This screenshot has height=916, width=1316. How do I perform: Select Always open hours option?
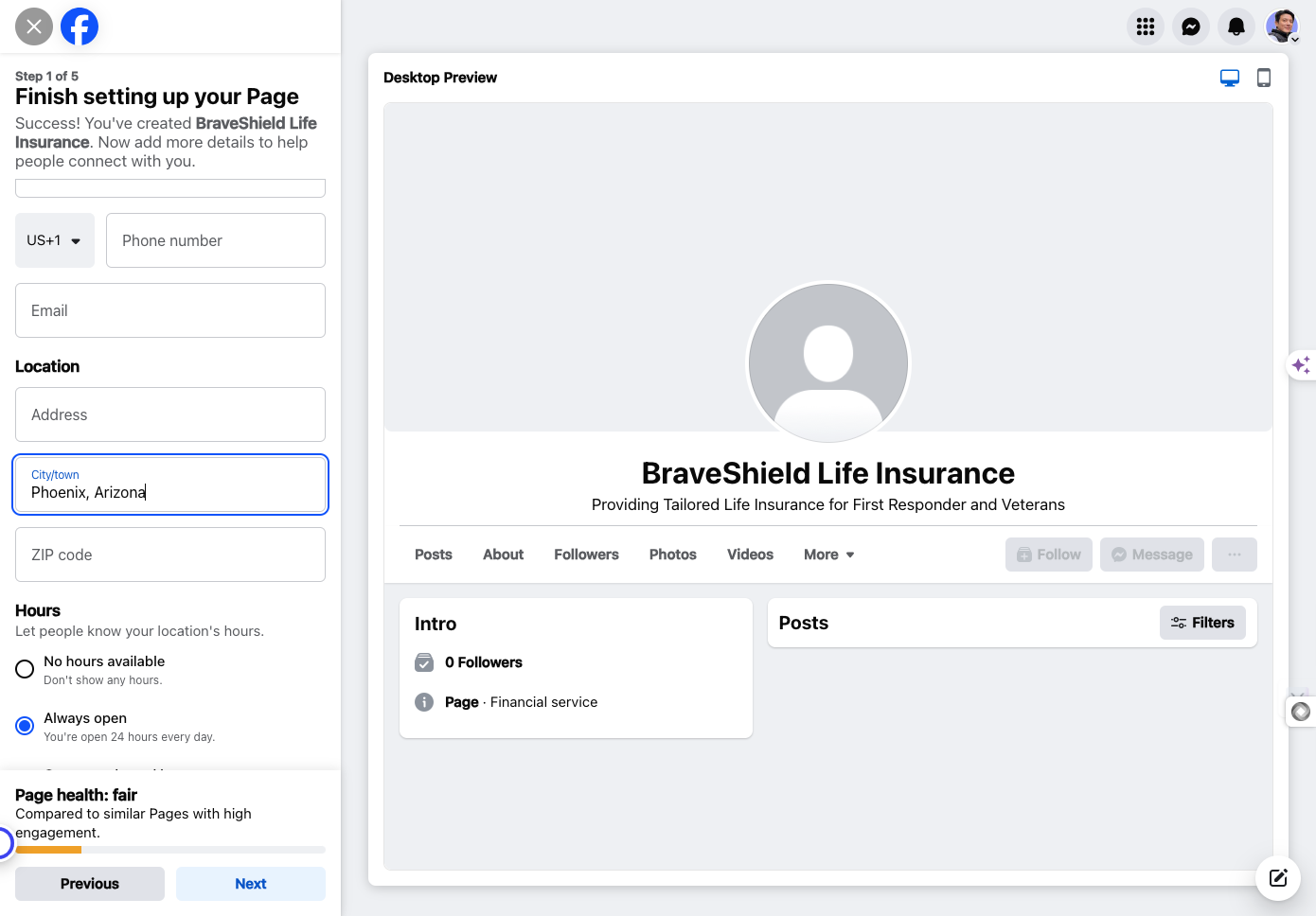(x=25, y=726)
